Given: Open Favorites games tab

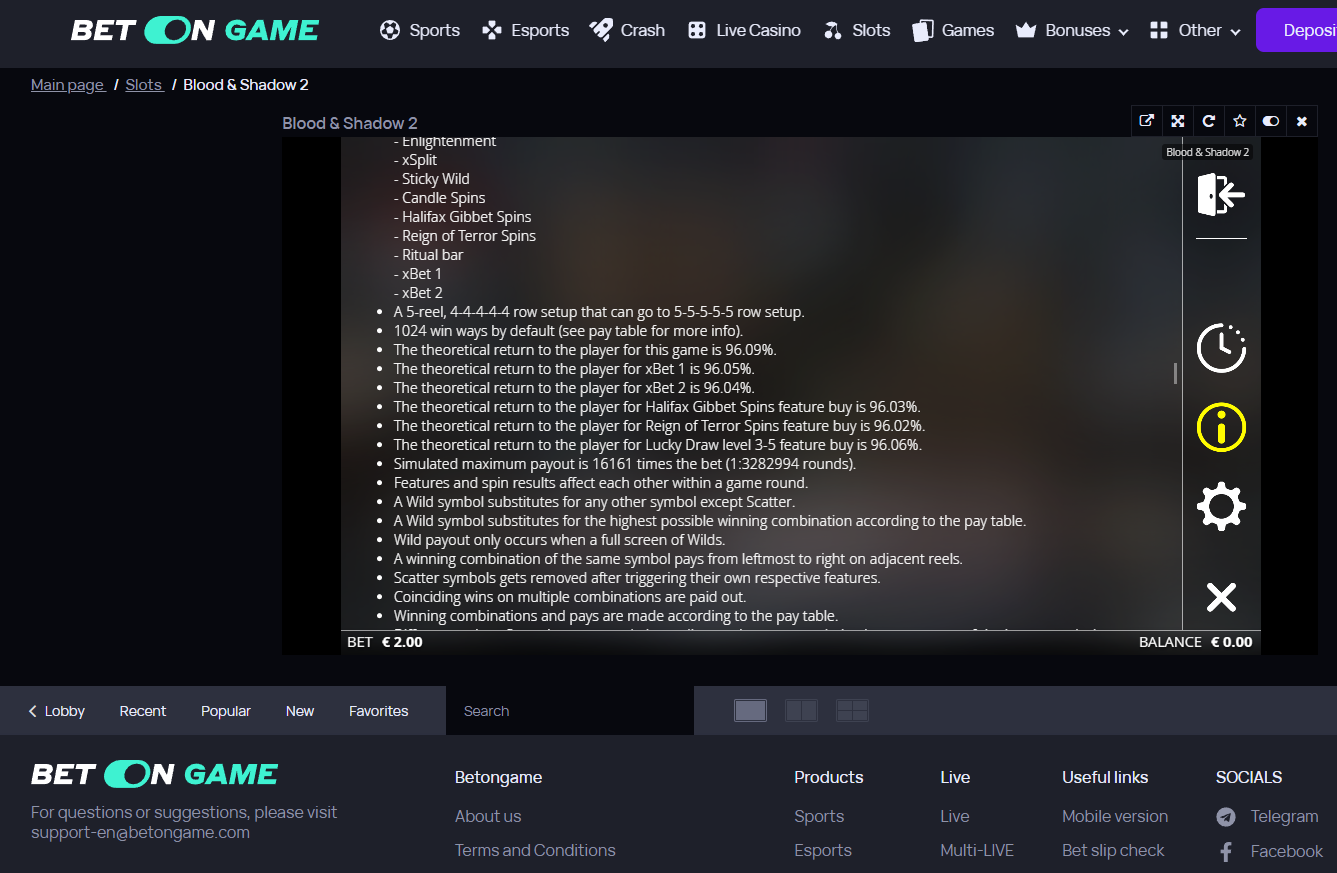Looking at the screenshot, I should pyautogui.click(x=379, y=711).
